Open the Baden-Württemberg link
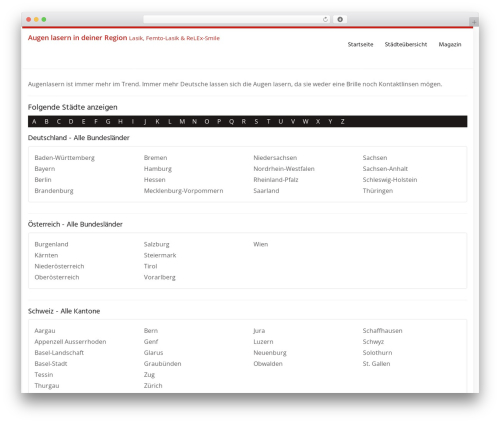 pos(64,158)
